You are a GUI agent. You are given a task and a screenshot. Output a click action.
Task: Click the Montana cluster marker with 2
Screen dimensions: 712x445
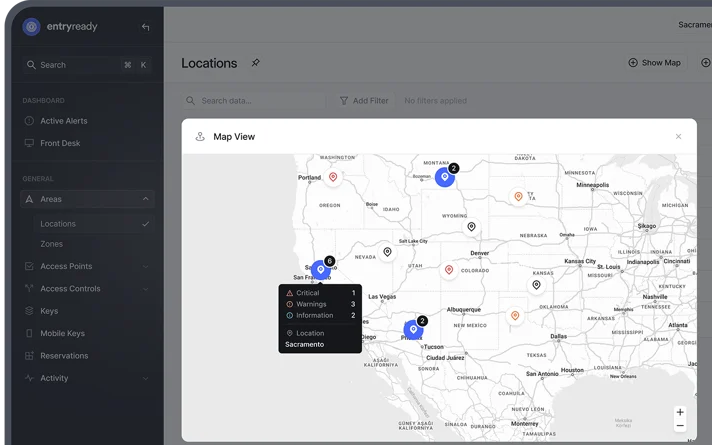click(445, 177)
